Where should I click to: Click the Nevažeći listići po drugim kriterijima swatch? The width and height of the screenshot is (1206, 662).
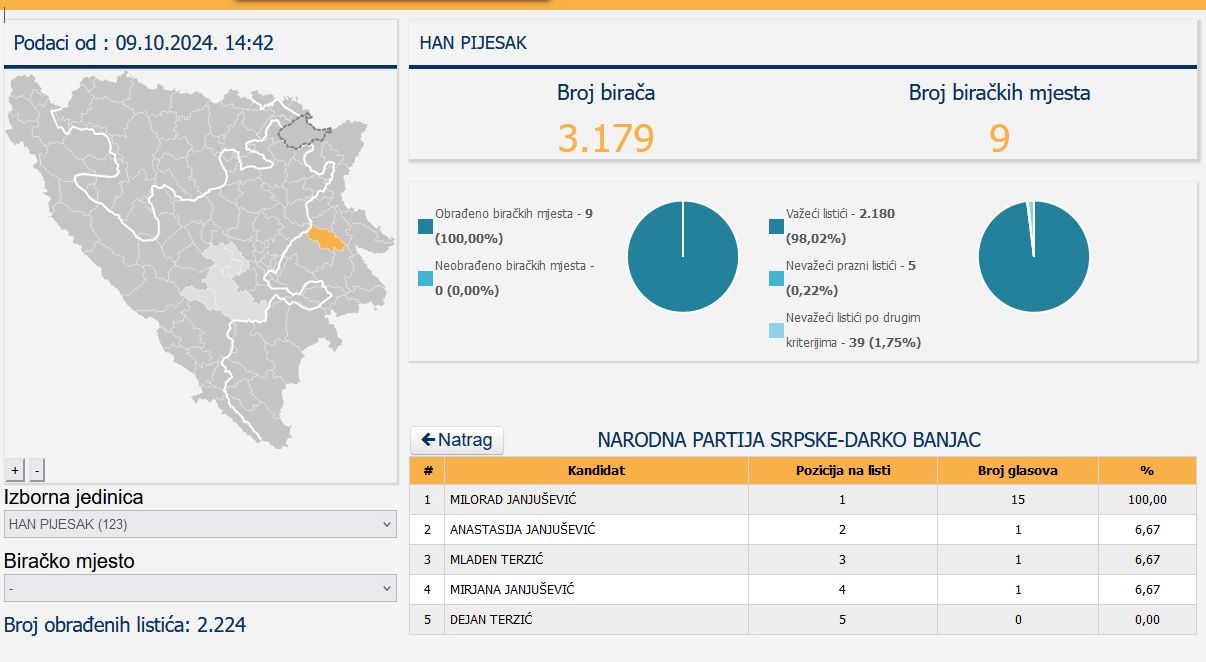pos(777,330)
